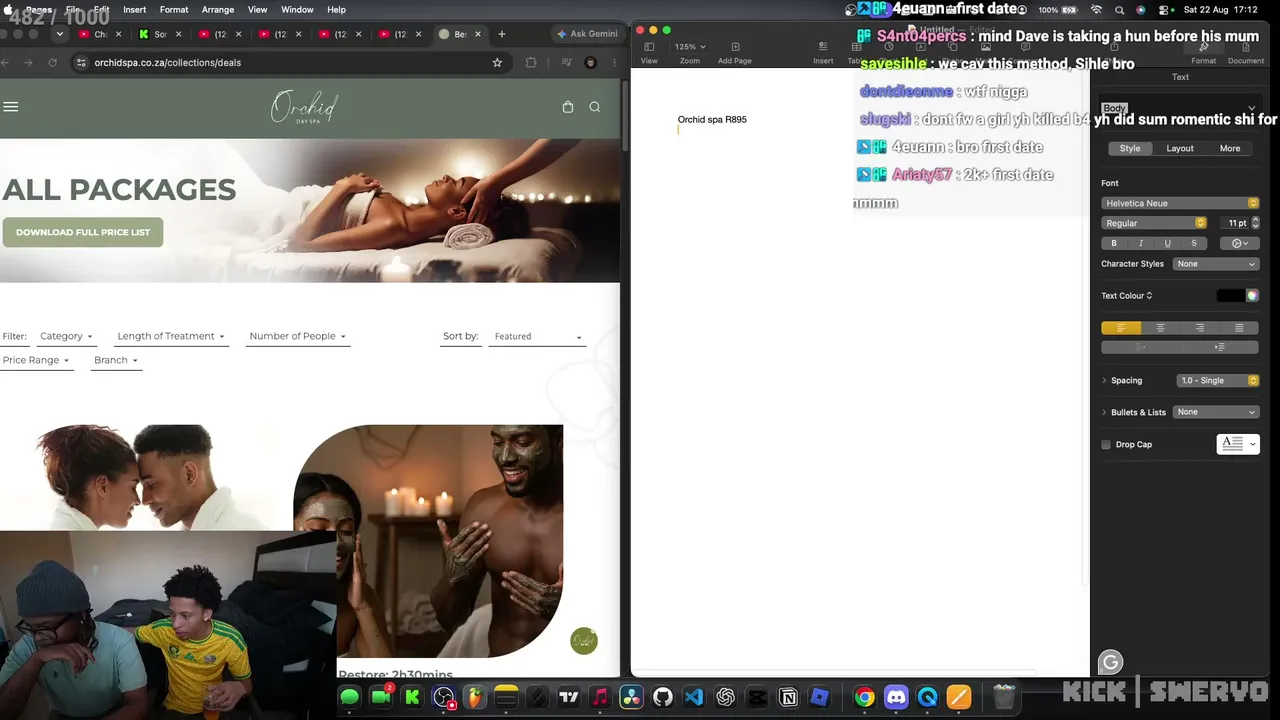Open the Character Styles dropdown
This screenshot has width=1280, height=720.
tap(1216, 264)
